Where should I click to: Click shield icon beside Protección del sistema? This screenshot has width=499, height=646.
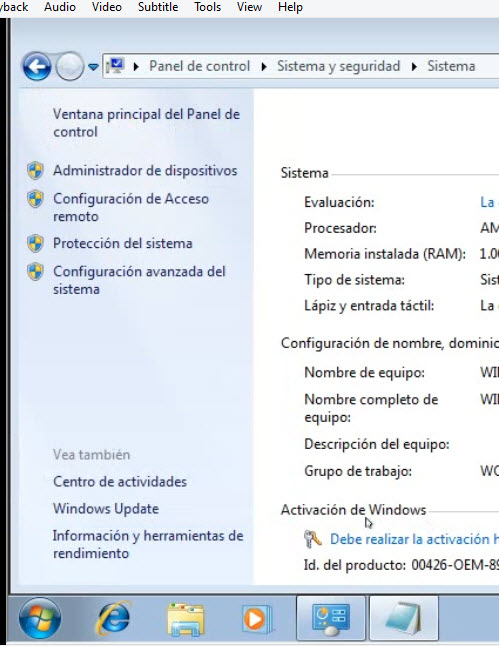35,243
